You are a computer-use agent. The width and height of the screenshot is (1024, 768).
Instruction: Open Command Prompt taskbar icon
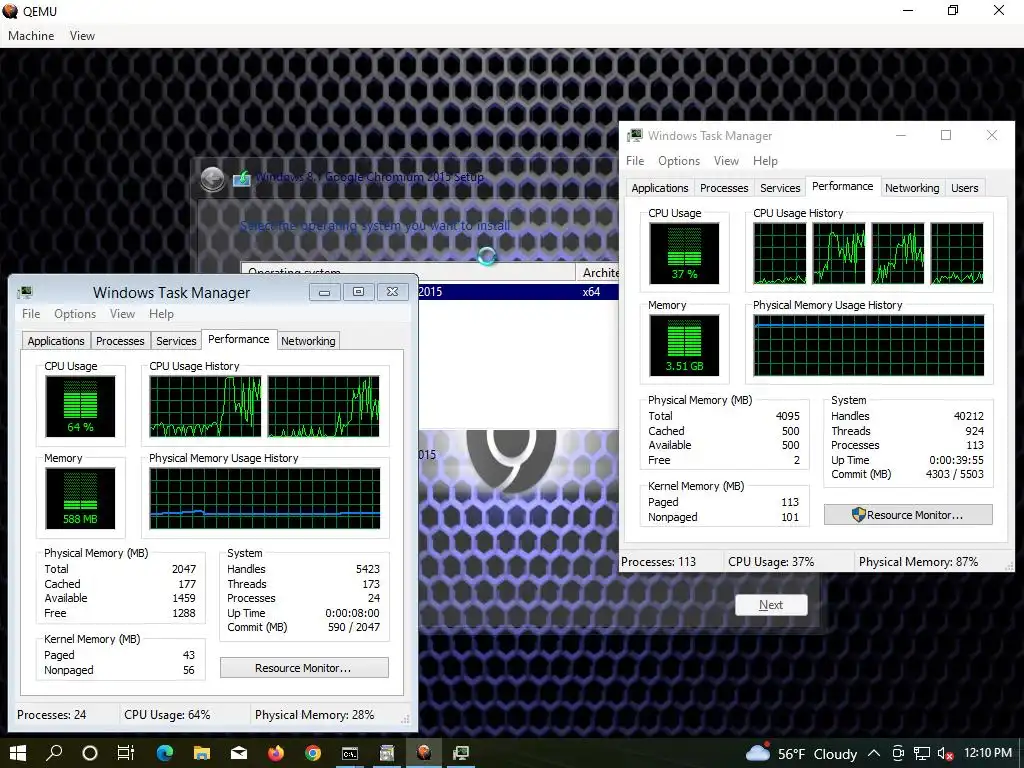(x=350, y=754)
